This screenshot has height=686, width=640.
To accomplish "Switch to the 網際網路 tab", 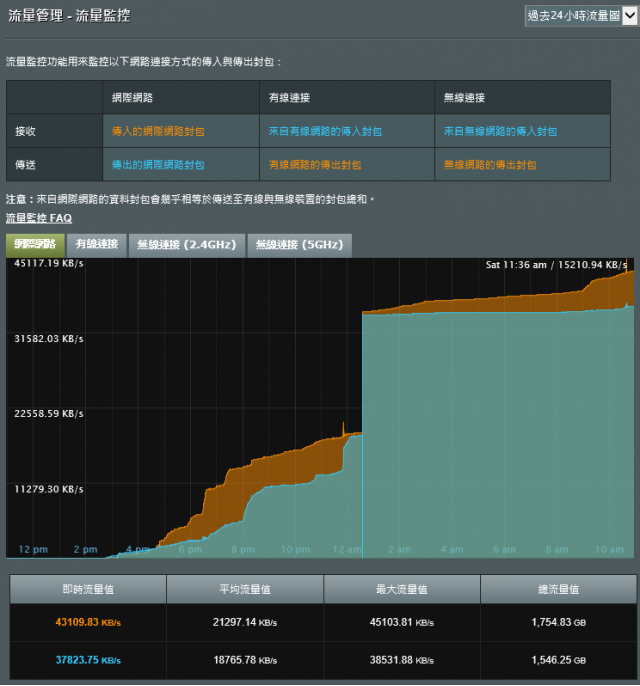I will (35, 244).
